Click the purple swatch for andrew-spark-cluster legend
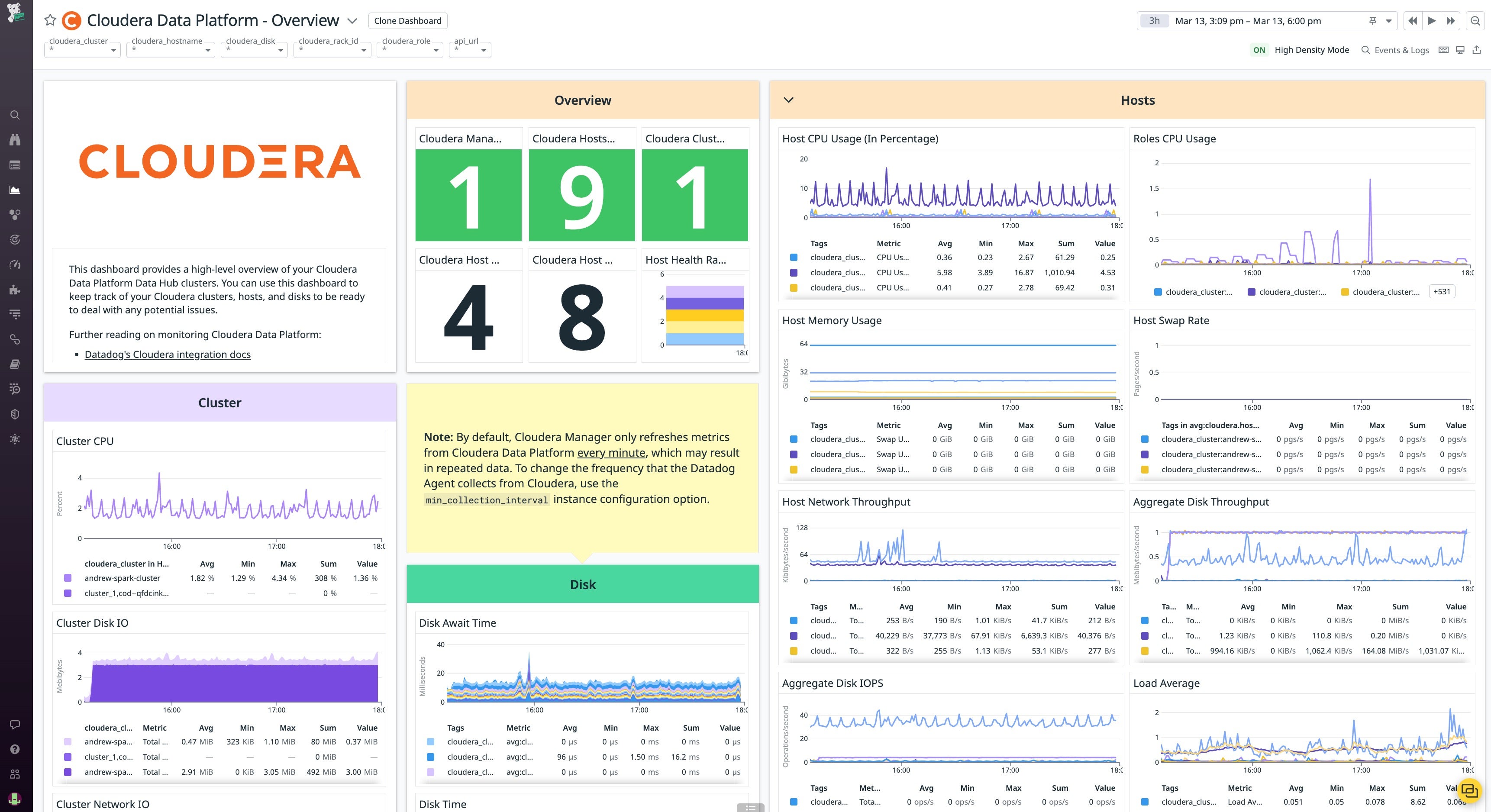This screenshot has width=1491, height=812. [x=68, y=577]
